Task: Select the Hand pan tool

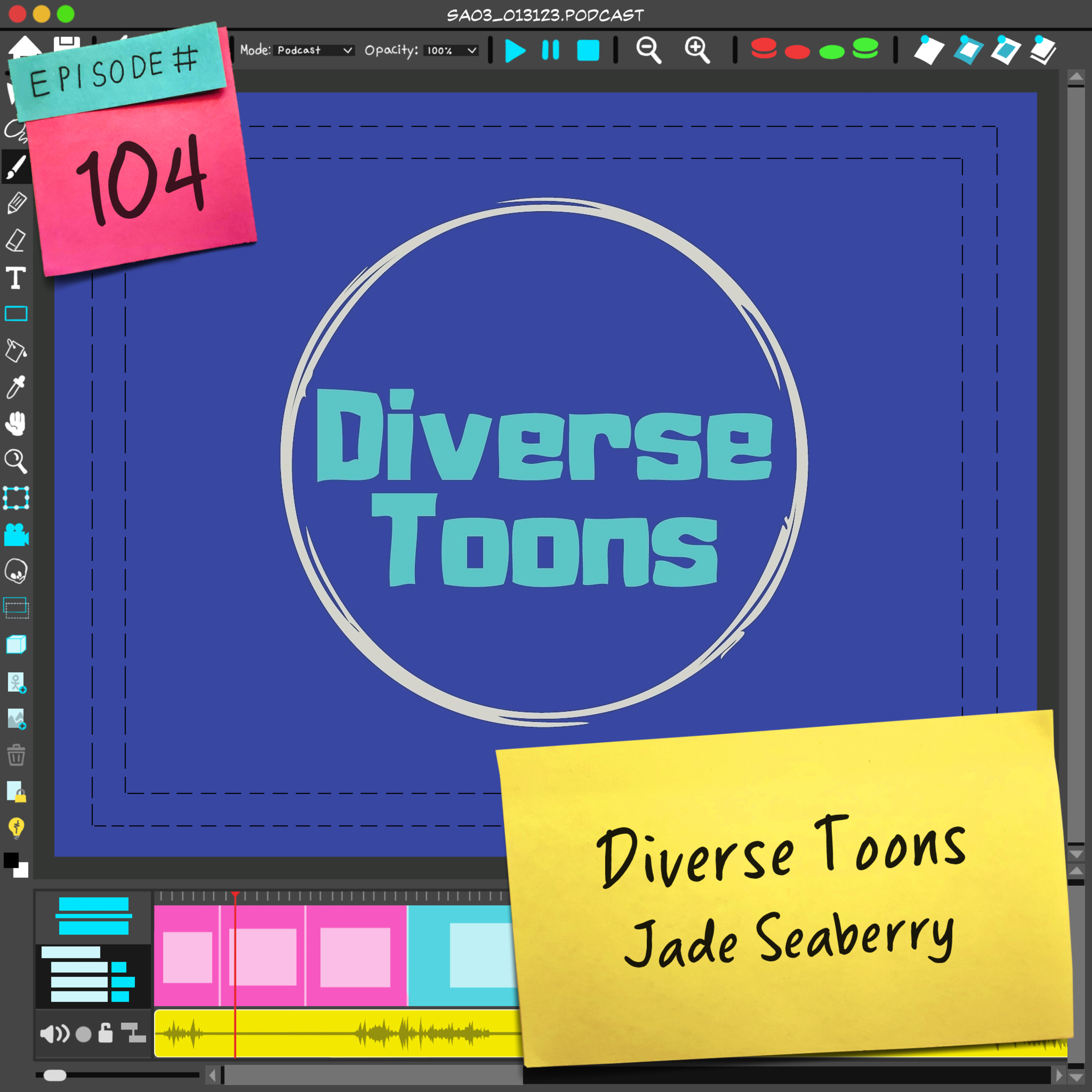Action: [x=16, y=424]
